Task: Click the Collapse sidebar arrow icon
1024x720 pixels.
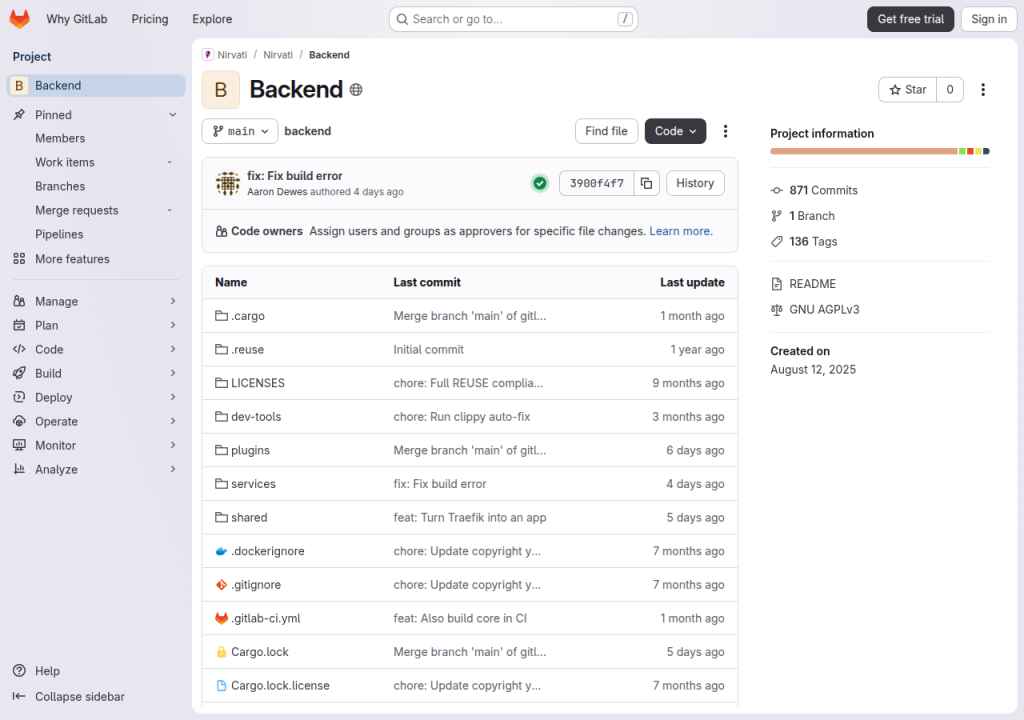Action: (20, 696)
